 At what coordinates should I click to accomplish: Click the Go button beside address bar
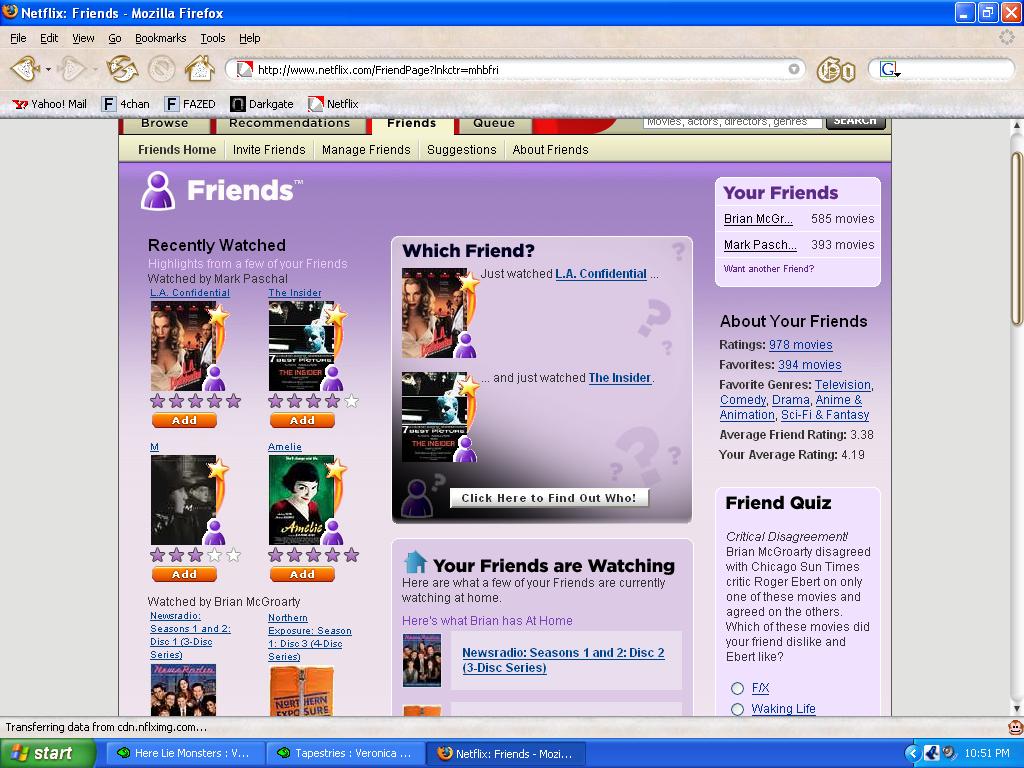click(x=836, y=70)
